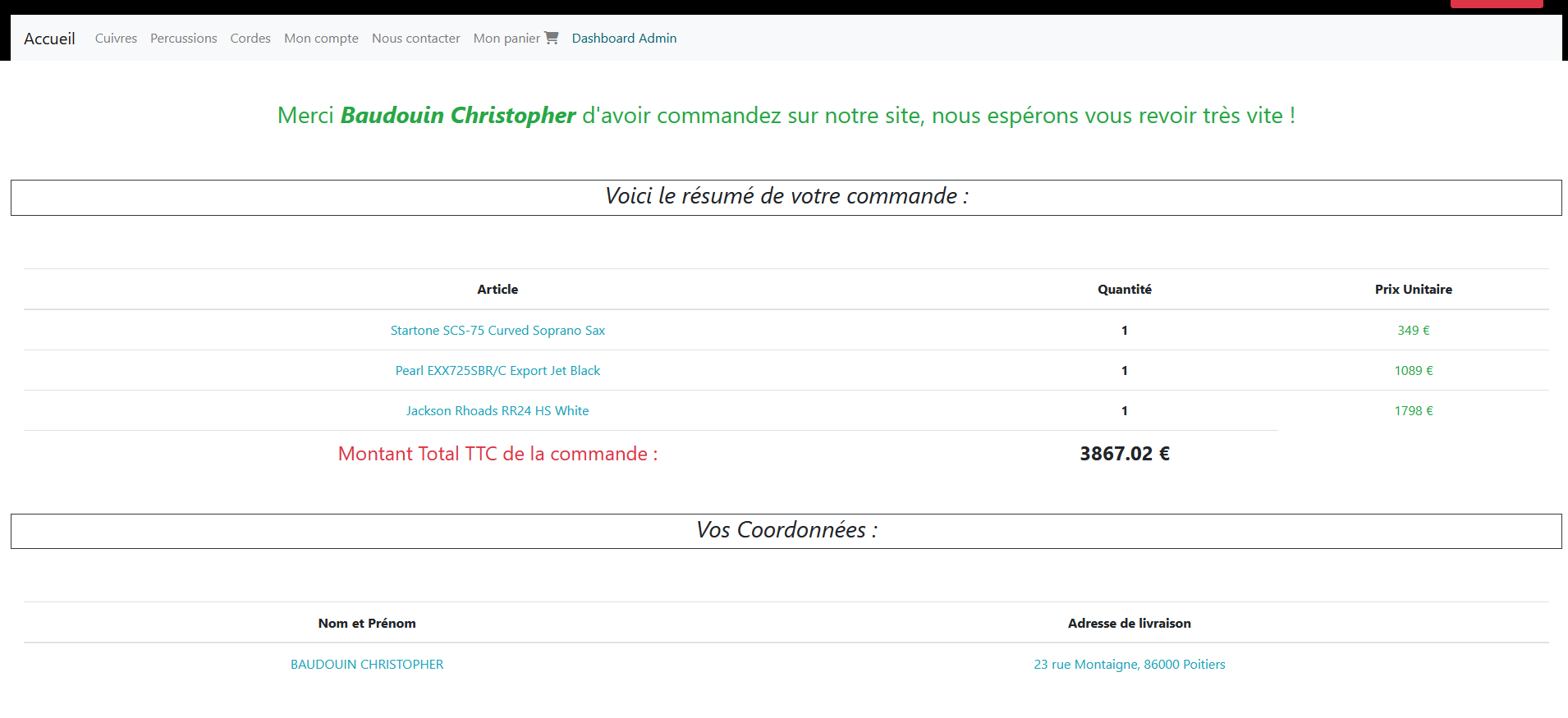The image size is (1568, 718).
Task: Open the Startone SCS-75 Curved Soprano Sax article
Action: click(497, 331)
